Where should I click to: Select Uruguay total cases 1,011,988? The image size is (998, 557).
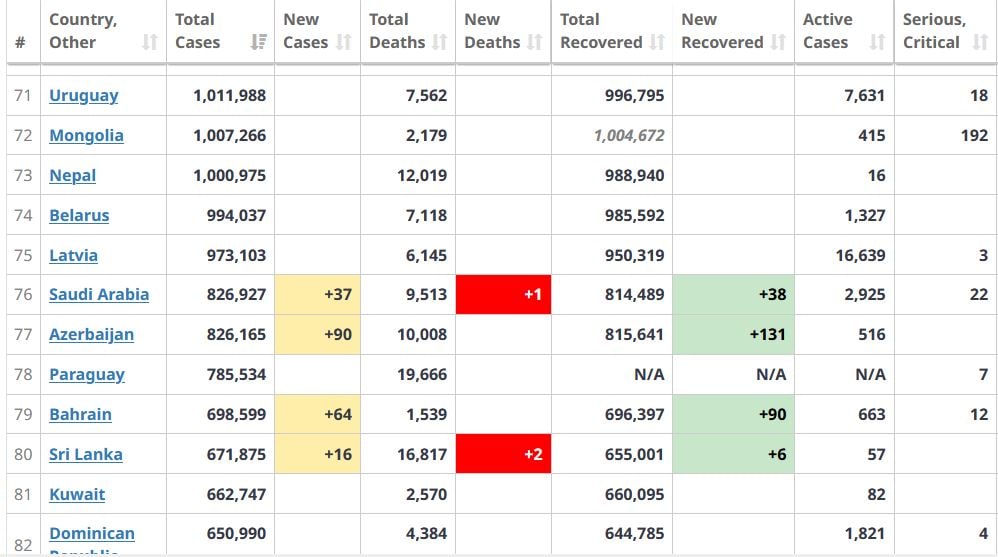[229, 95]
